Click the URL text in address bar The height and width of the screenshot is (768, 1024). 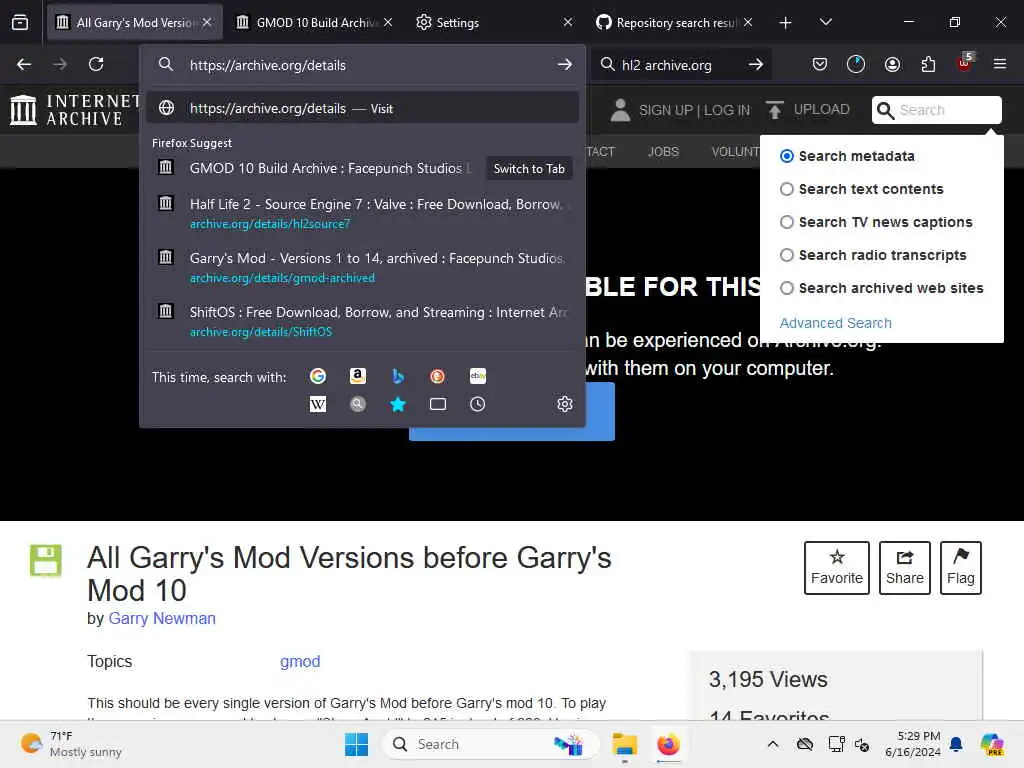268,65
